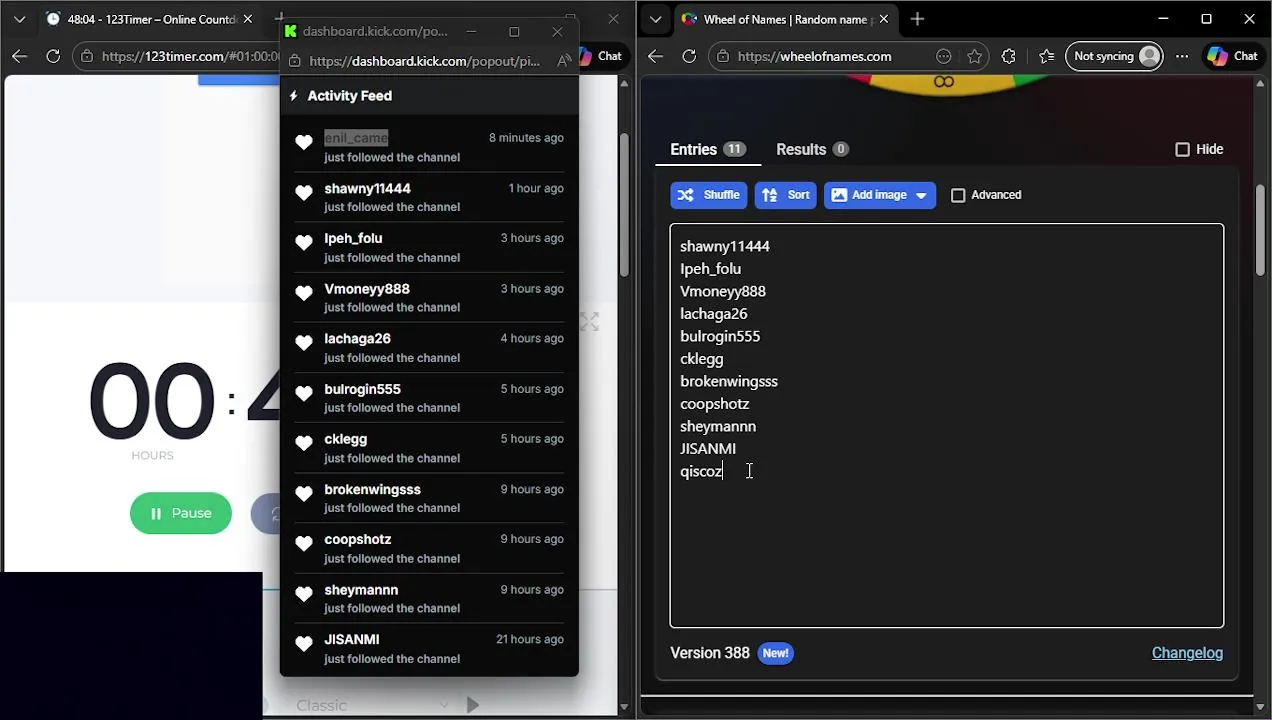
Task: Click inside the wheel entries text box
Action: pos(946,425)
